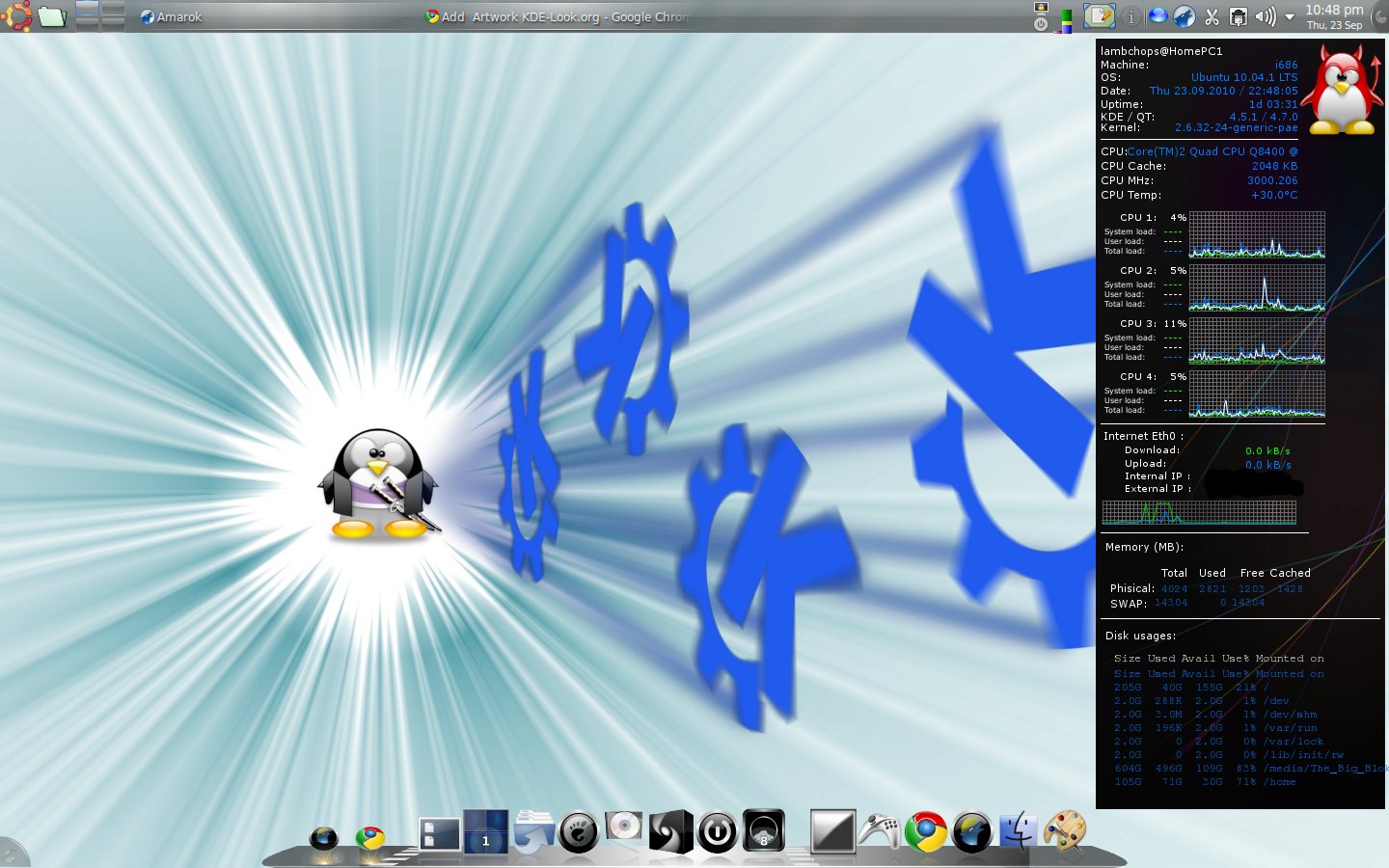Image resolution: width=1389 pixels, height=868 pixels.
Task: Click the CPU Temp '+30.0°C' value
Action: (x=1274, y=195)
